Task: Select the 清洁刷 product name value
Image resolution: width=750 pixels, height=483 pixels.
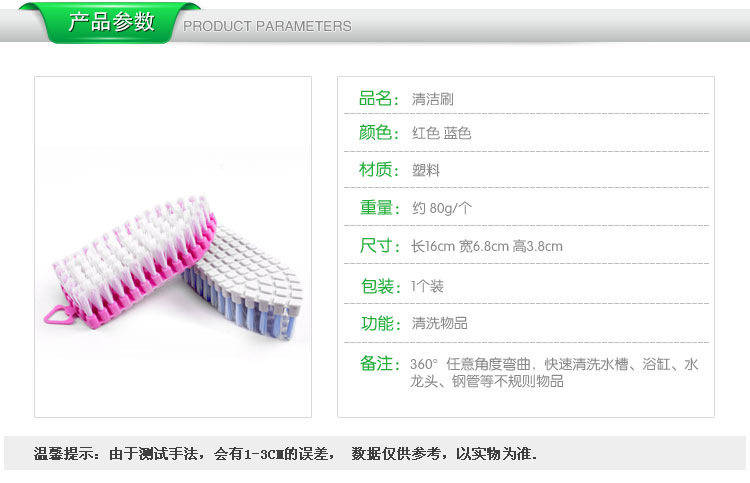Action: [x=432, y=99]
